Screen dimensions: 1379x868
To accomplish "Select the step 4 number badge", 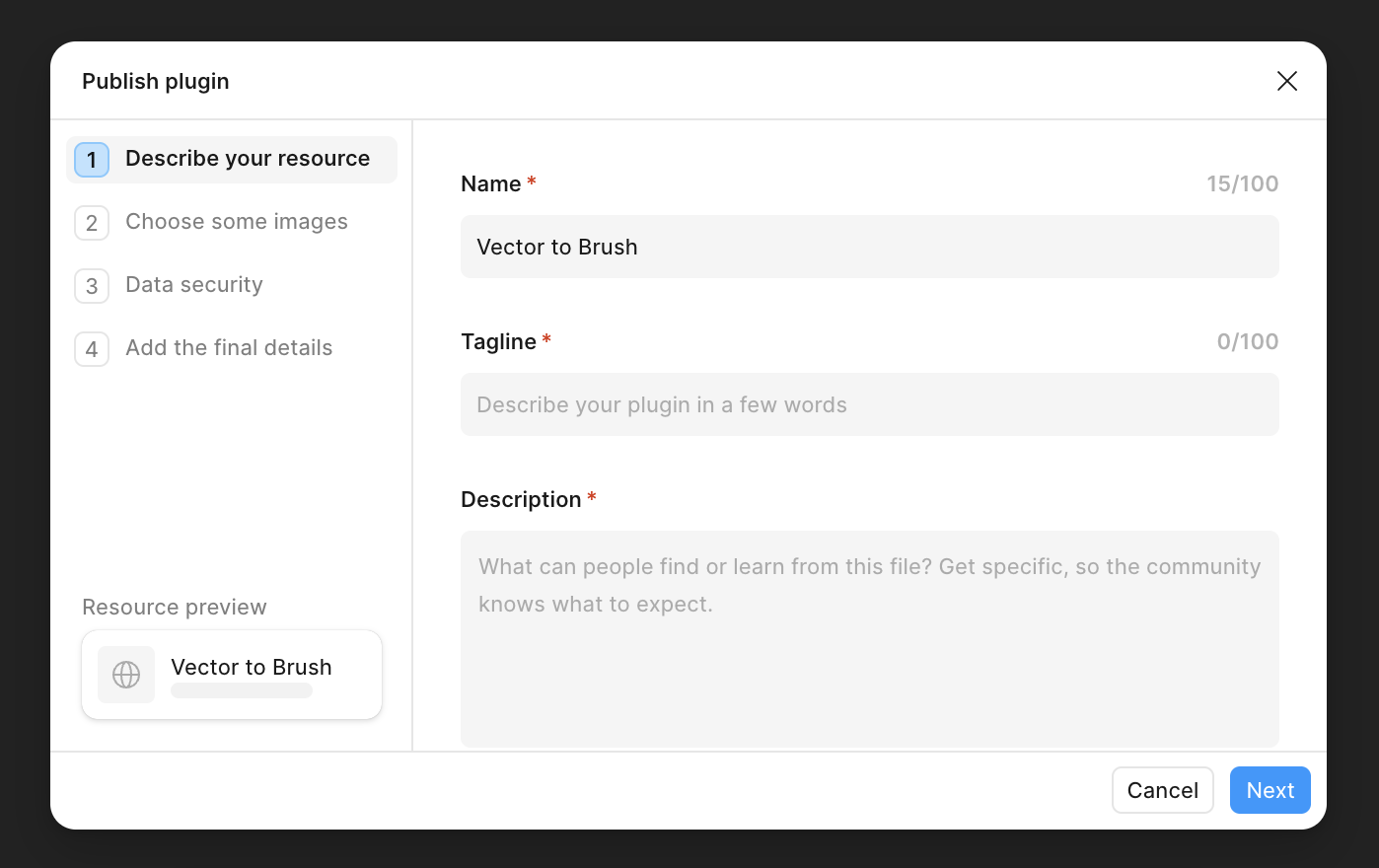I will [x=92, y=349].
